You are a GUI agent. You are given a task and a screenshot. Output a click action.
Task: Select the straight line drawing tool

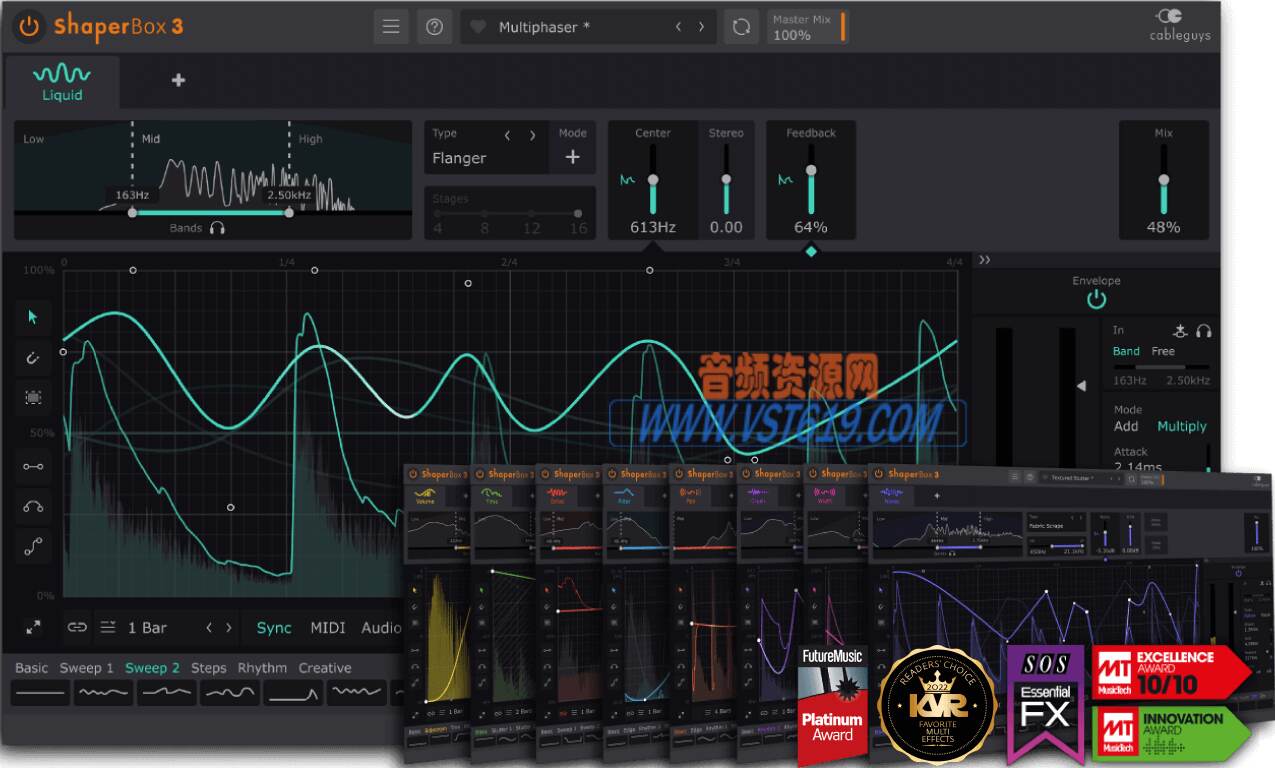coord(33,466)
